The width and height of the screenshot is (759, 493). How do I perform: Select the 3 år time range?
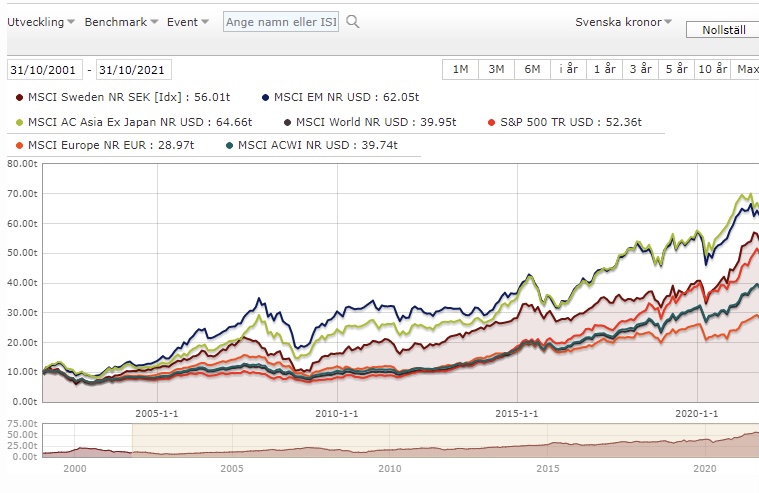point(640,69)
